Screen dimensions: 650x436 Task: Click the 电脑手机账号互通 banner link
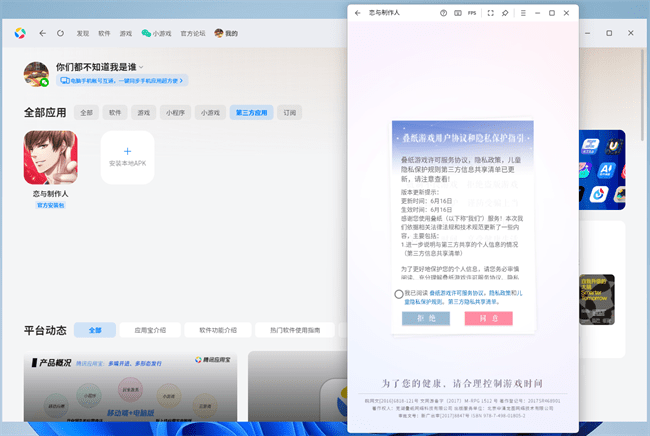pyautogui.click(x=122, y=80)
